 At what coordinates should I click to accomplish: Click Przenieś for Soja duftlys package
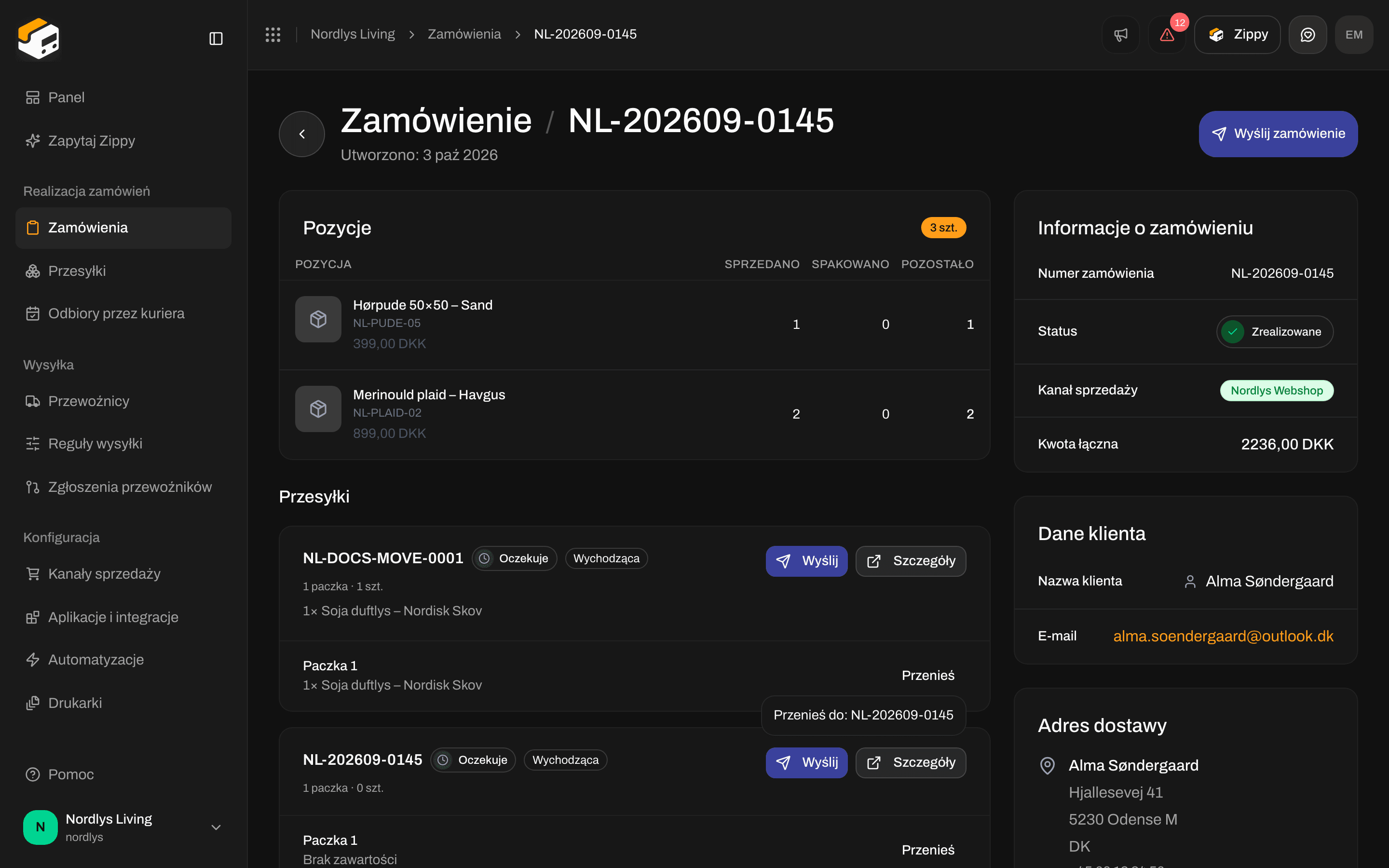point(927,675)
